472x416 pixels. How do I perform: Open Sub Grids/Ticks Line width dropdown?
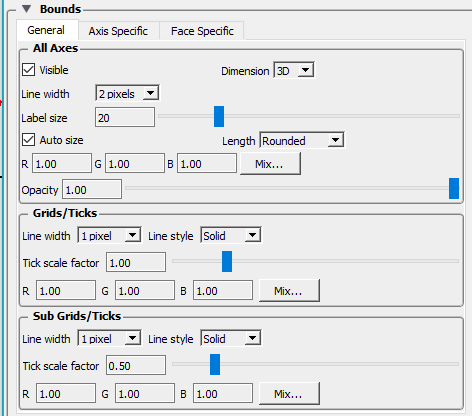[x=109, y=339]
